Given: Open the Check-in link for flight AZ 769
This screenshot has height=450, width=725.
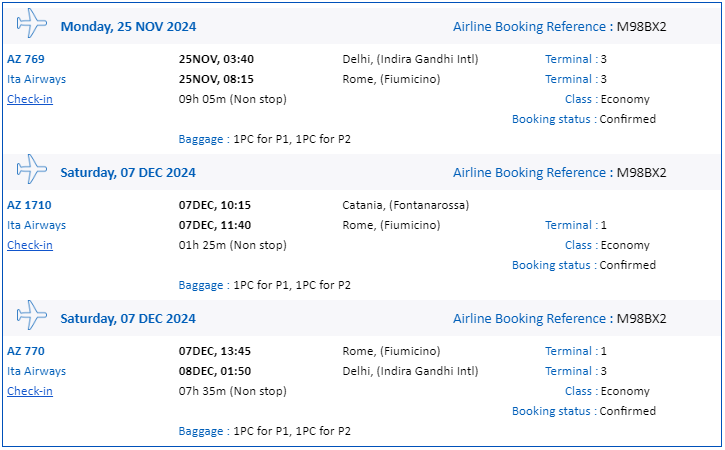Looking at the screenshot, I should [30, 99].
